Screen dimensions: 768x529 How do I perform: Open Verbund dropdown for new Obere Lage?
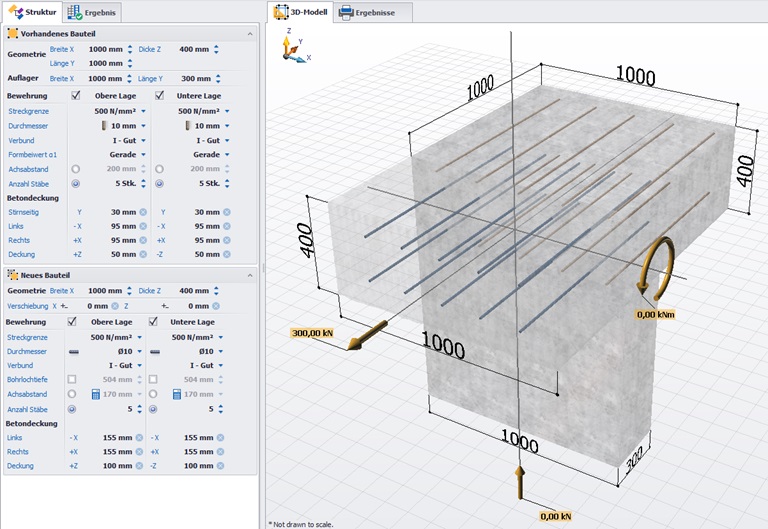140,365
